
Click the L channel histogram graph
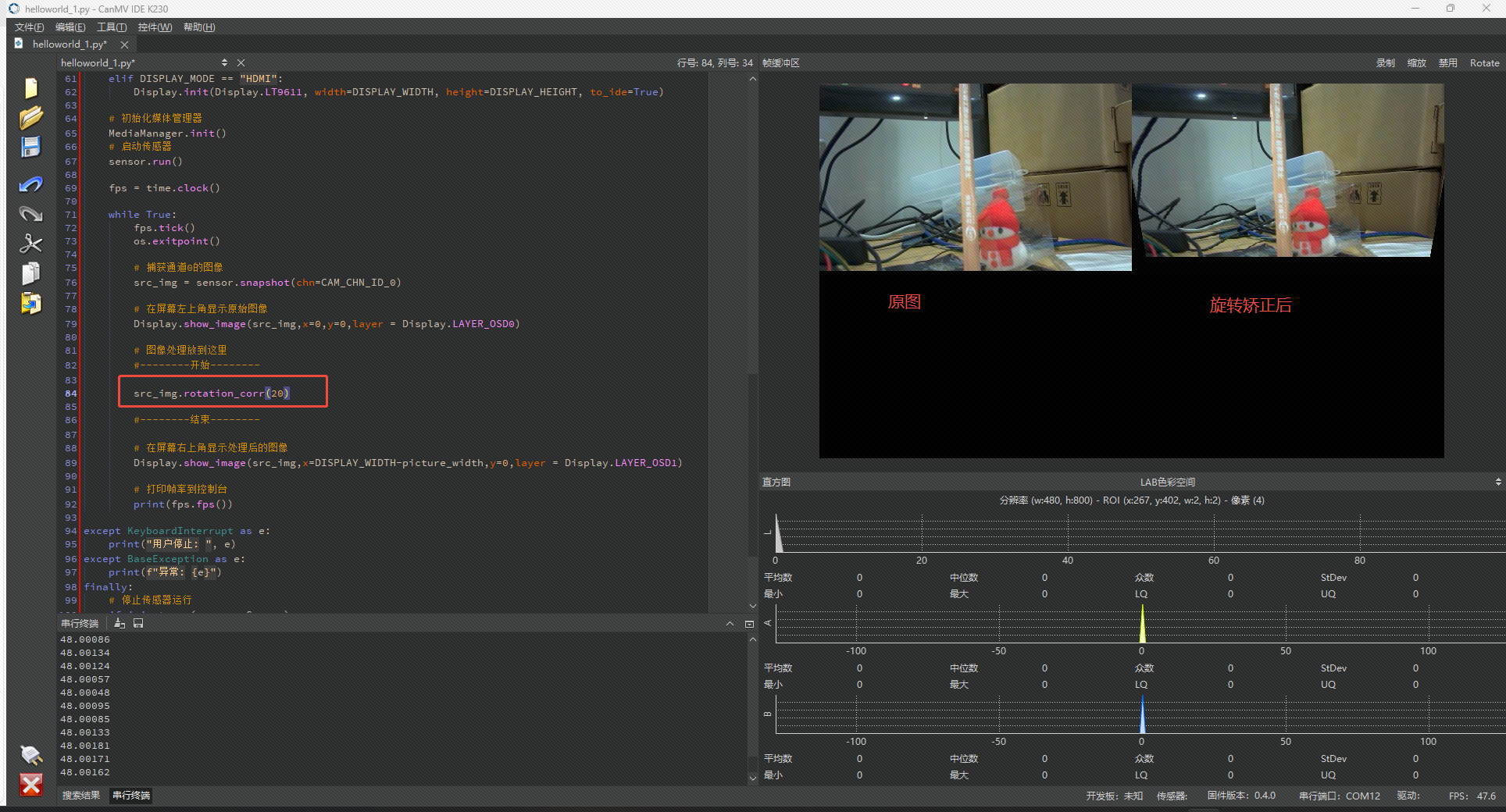click(x=1140, y=533)
